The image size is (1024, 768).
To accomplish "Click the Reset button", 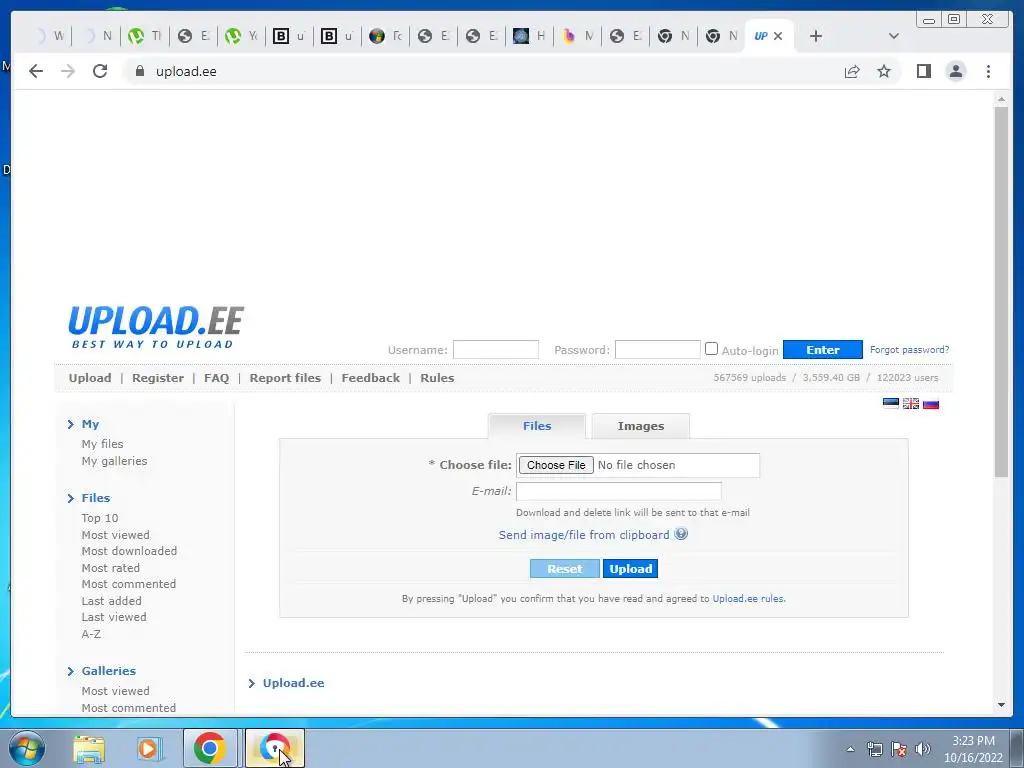I will (564, 569).
